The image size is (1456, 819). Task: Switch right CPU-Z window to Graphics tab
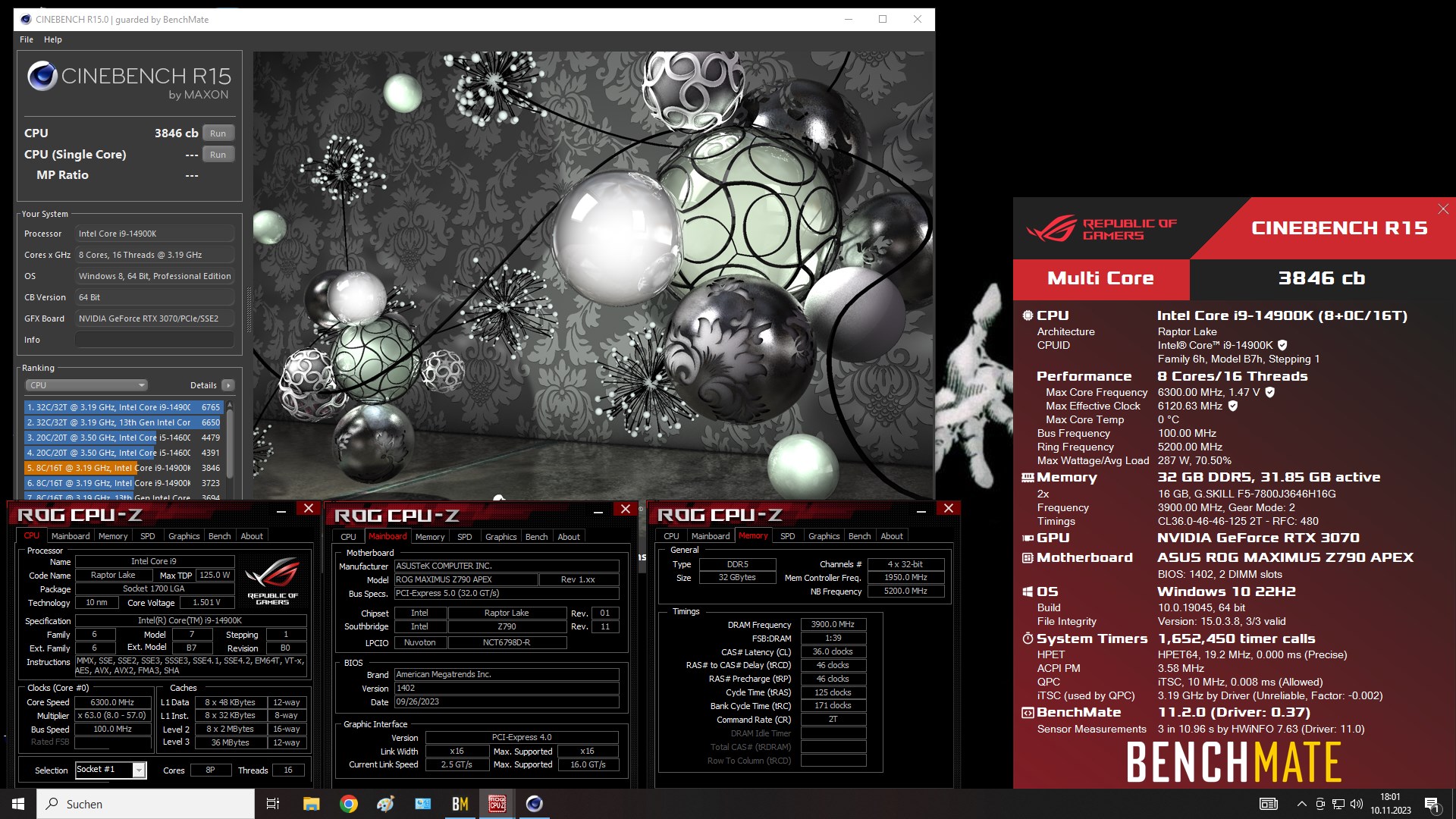(x=824, y=536)
